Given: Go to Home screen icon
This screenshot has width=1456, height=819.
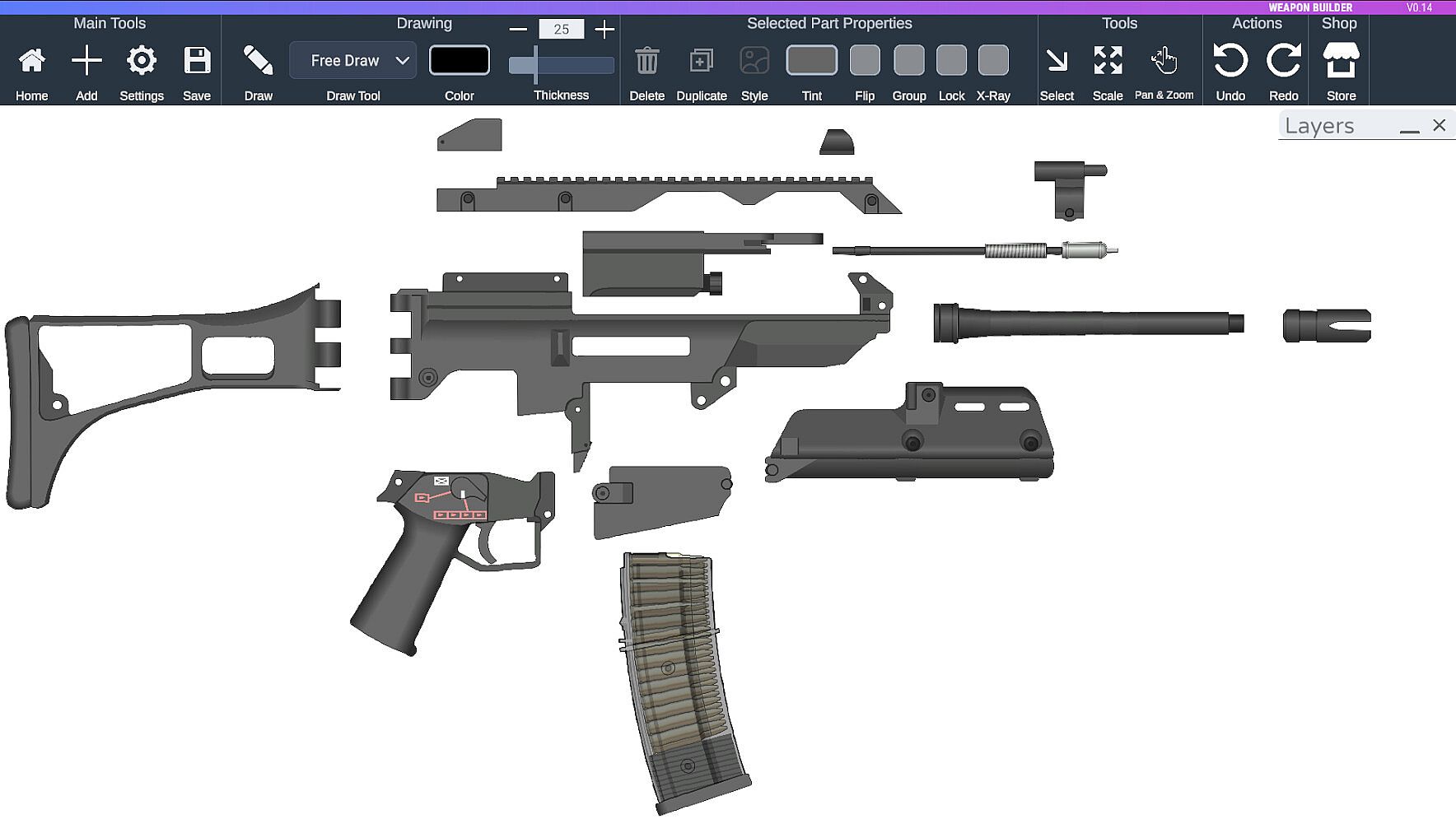Looking at the screenshot, I should (x=32, y=60).
